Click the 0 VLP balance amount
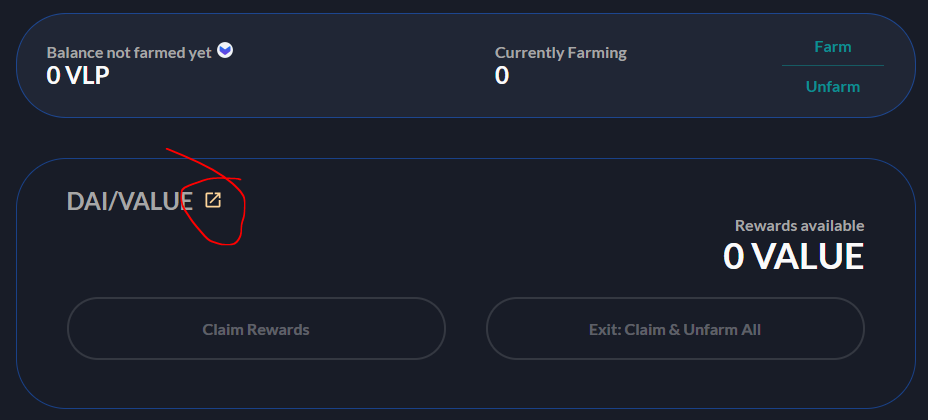This screenshot has width=928, height=420. tap(78, 75)
